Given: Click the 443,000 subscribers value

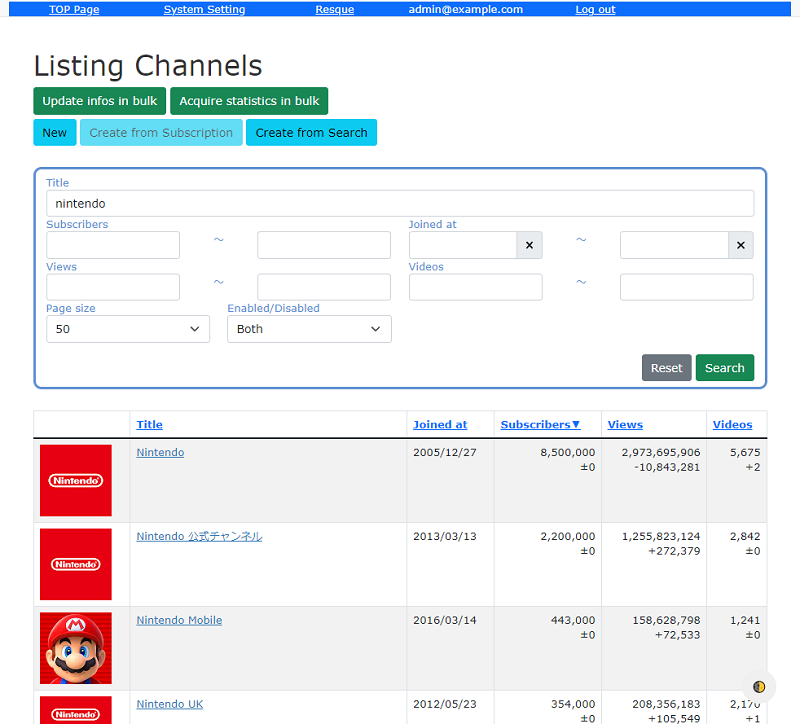Looking at the screenshot, I should coord(572,620).
